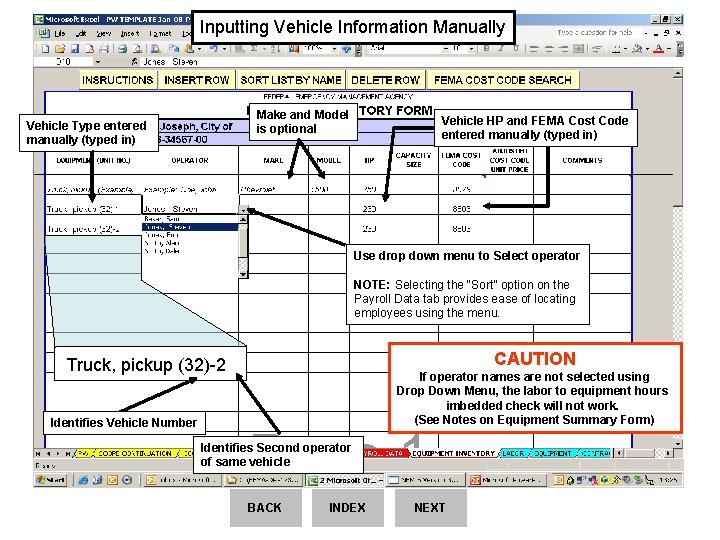The height and width of the screenshot is (540, 720).
Task: Click the Sort Ascending toolbar icon
Action: point(275,49)
